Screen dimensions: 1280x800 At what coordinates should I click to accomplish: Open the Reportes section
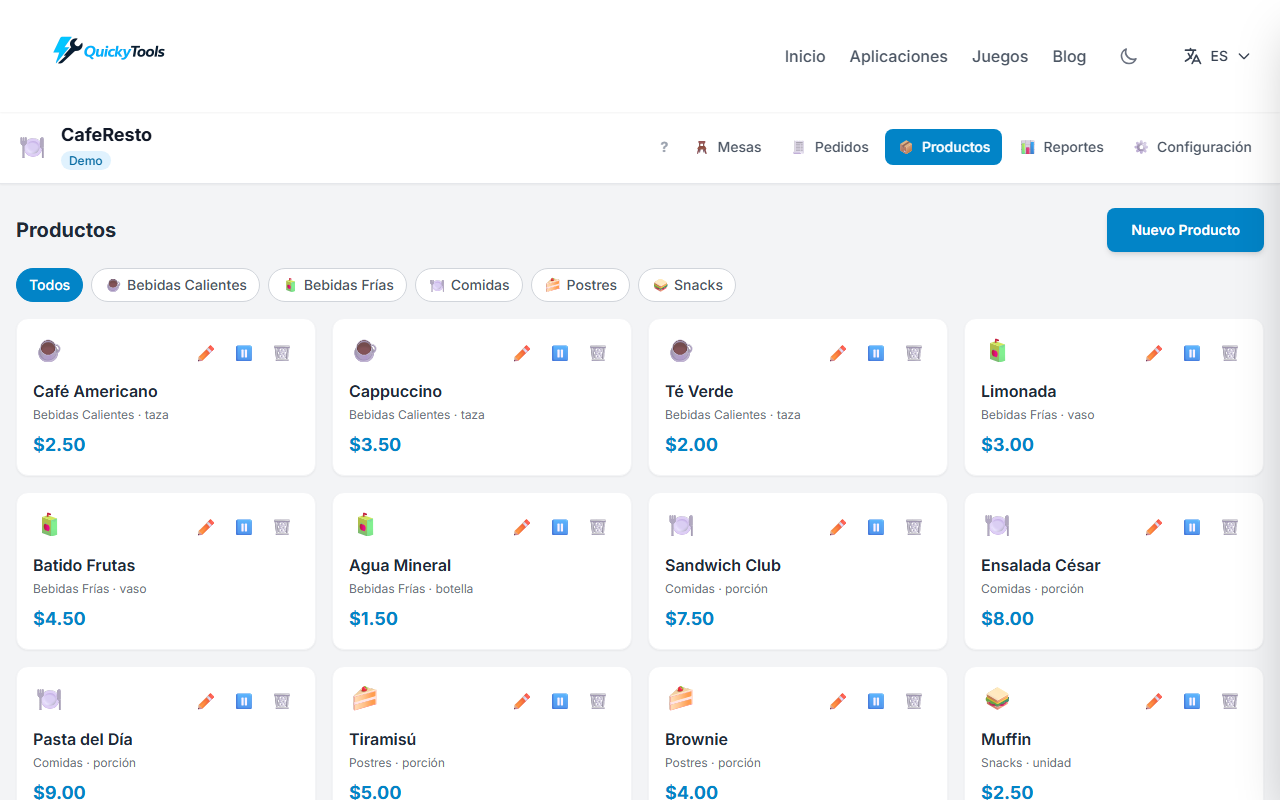click(1062, 147)
